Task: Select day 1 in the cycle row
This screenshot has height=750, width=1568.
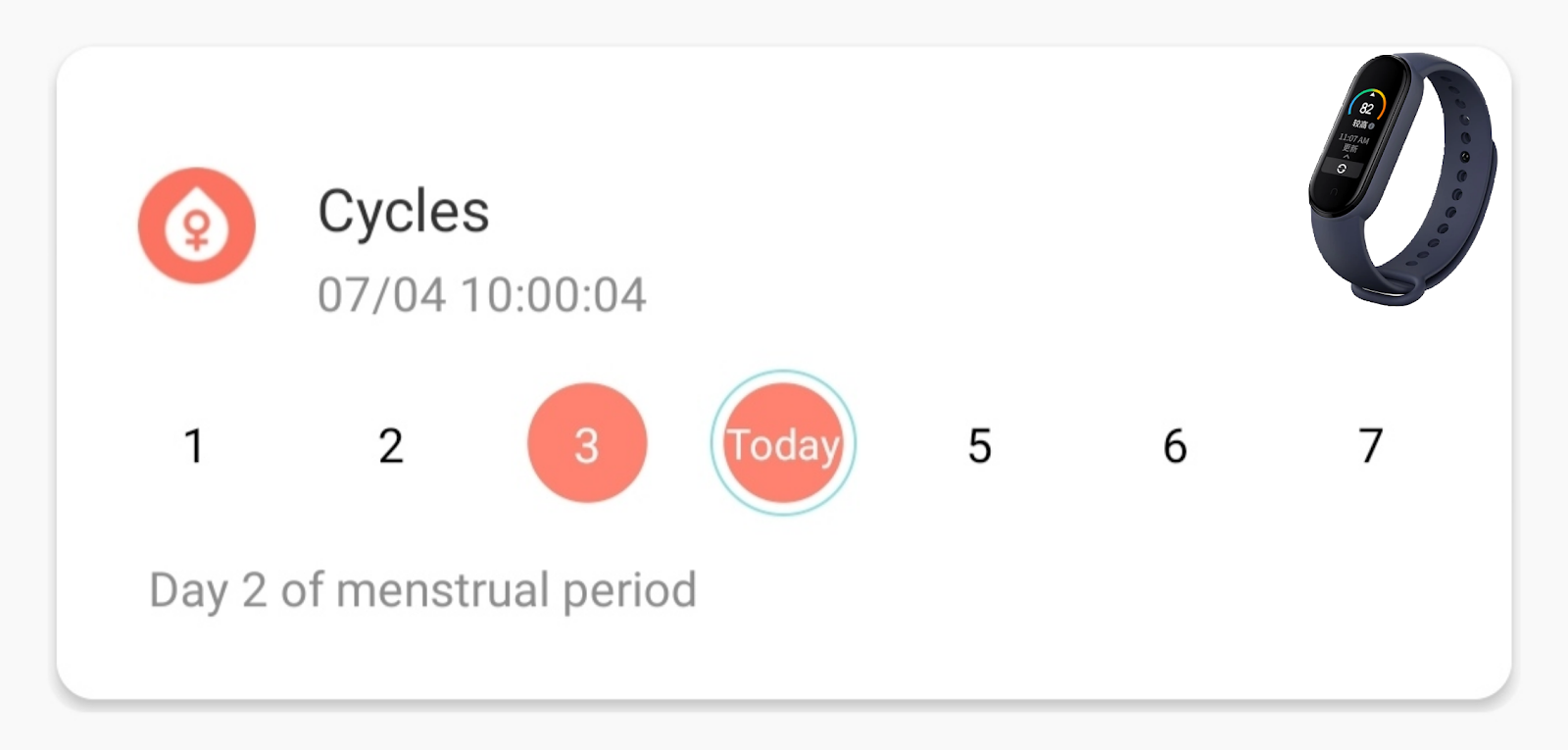Action: [194, 446]
